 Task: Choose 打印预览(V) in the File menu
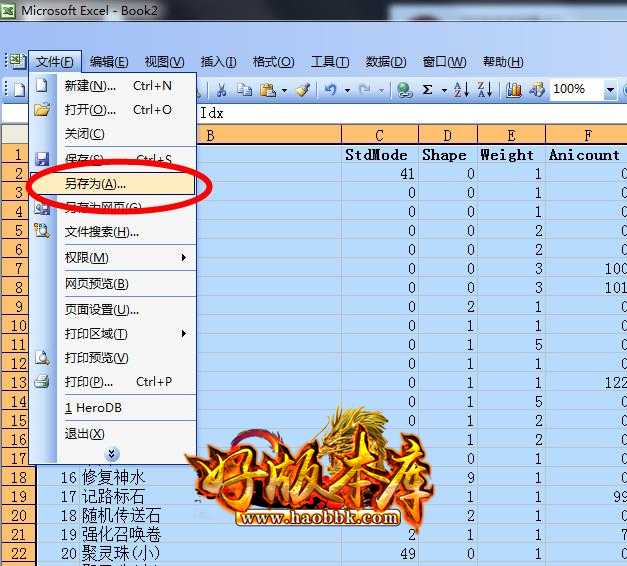point(114,358)
